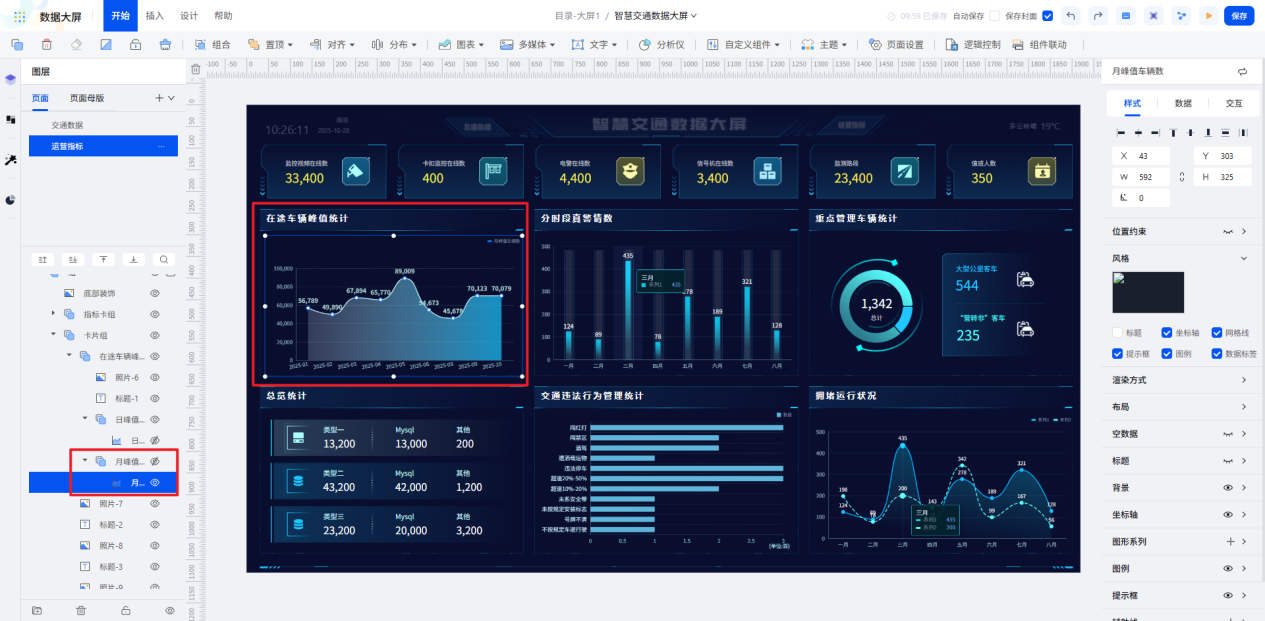The width and height of the screenshot is (1265, 621).
Task: Open the 对齐 align dropdown
Action: click(333, 44)
